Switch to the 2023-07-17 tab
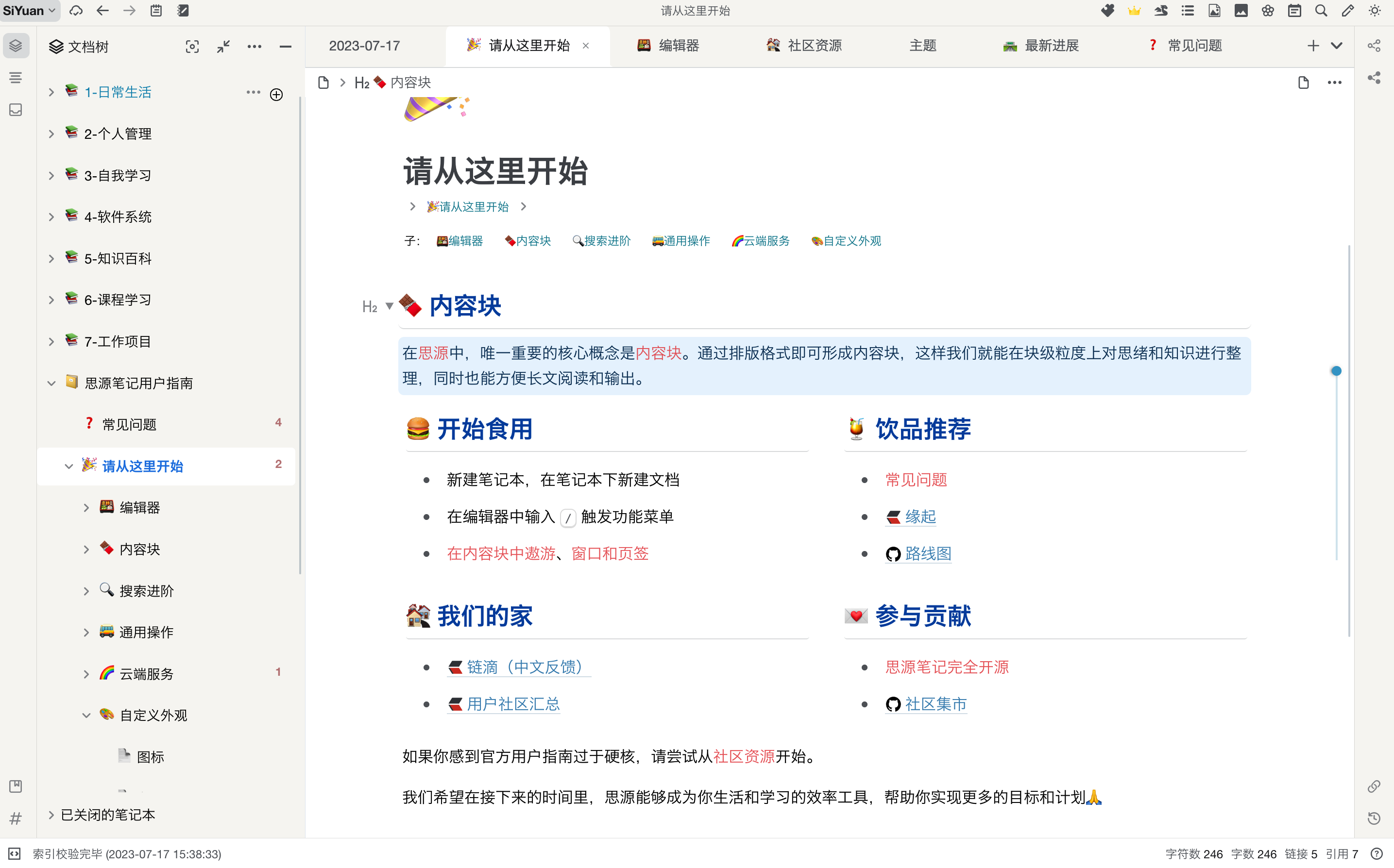The width and height of the screenshot is (1394, 868). point(364,46)
